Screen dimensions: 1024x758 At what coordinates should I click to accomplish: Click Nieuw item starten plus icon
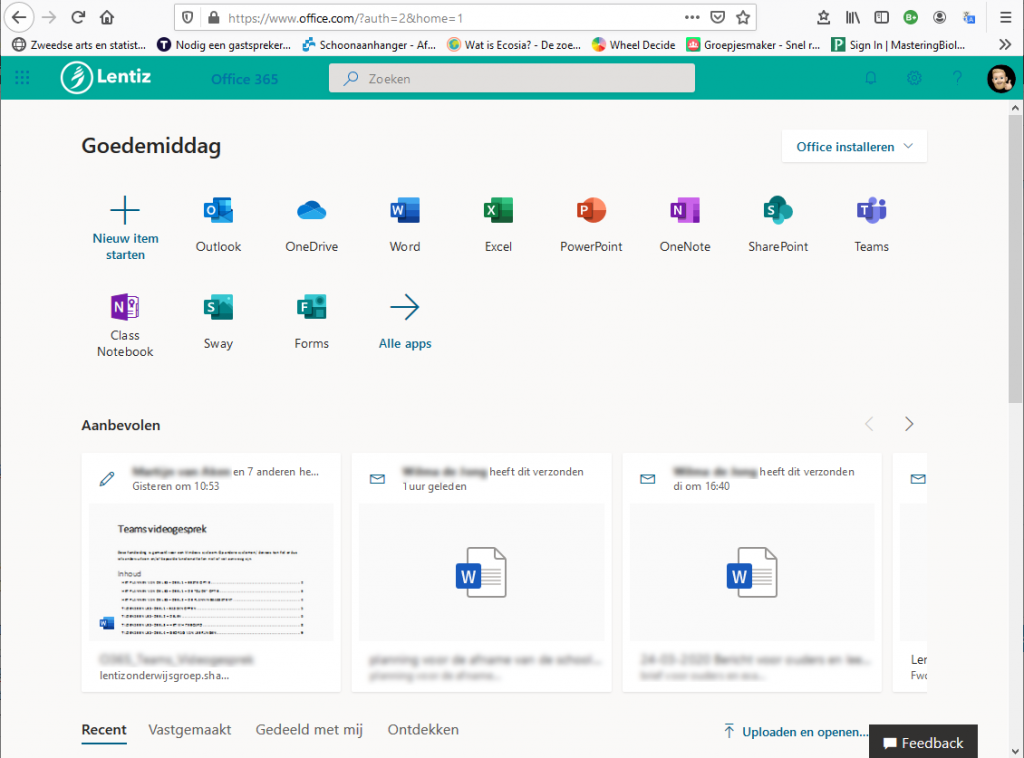click(x=125, y=210)
